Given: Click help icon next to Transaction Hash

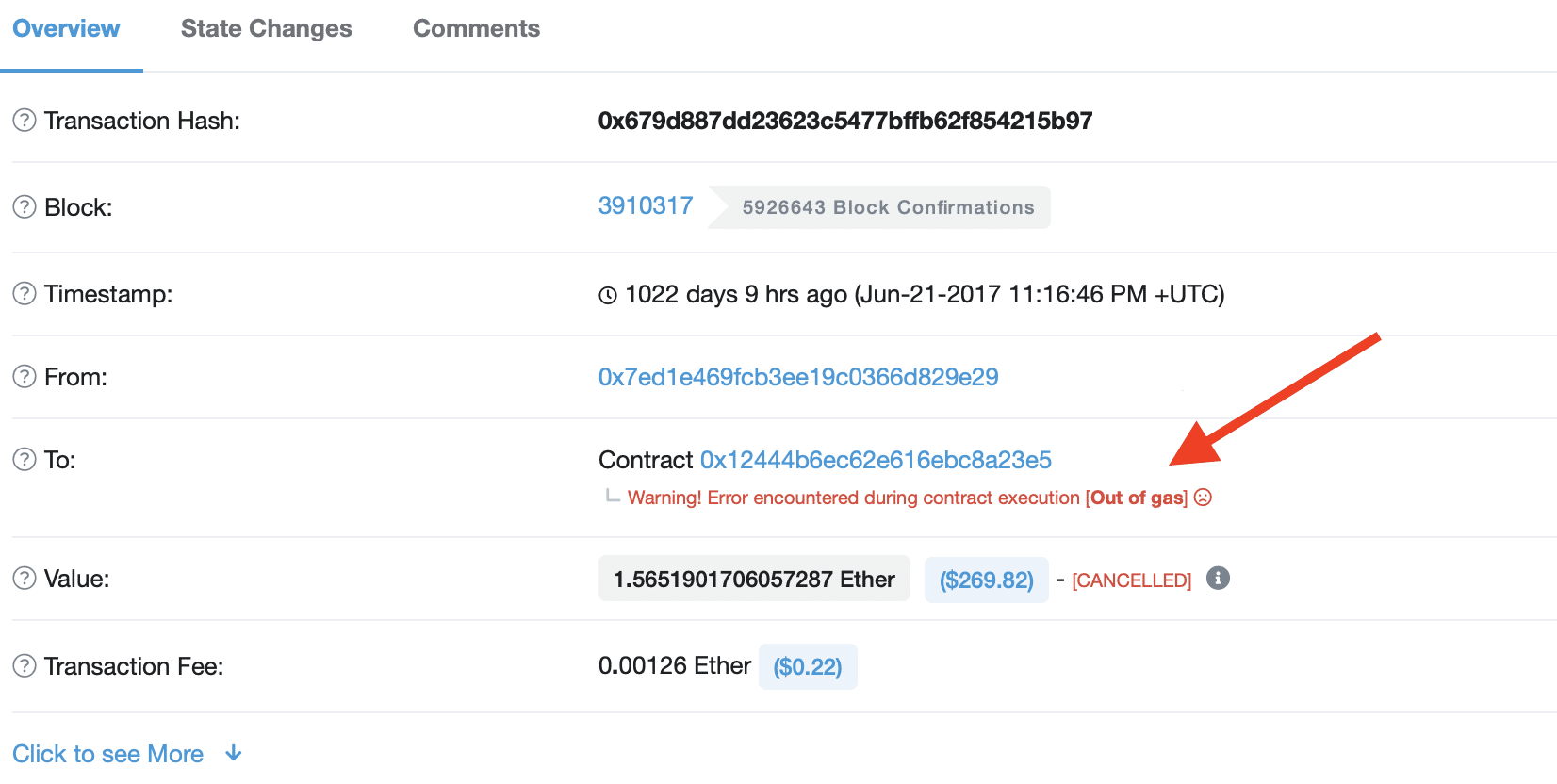Looking at the screenshot, I should 25,121.
